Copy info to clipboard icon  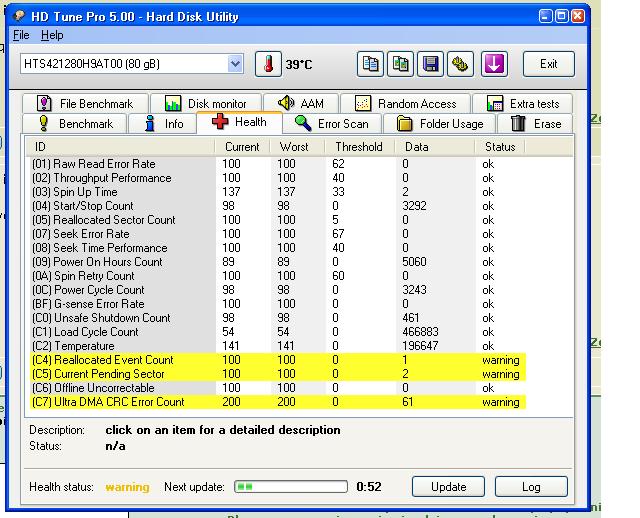coord(370,64)
